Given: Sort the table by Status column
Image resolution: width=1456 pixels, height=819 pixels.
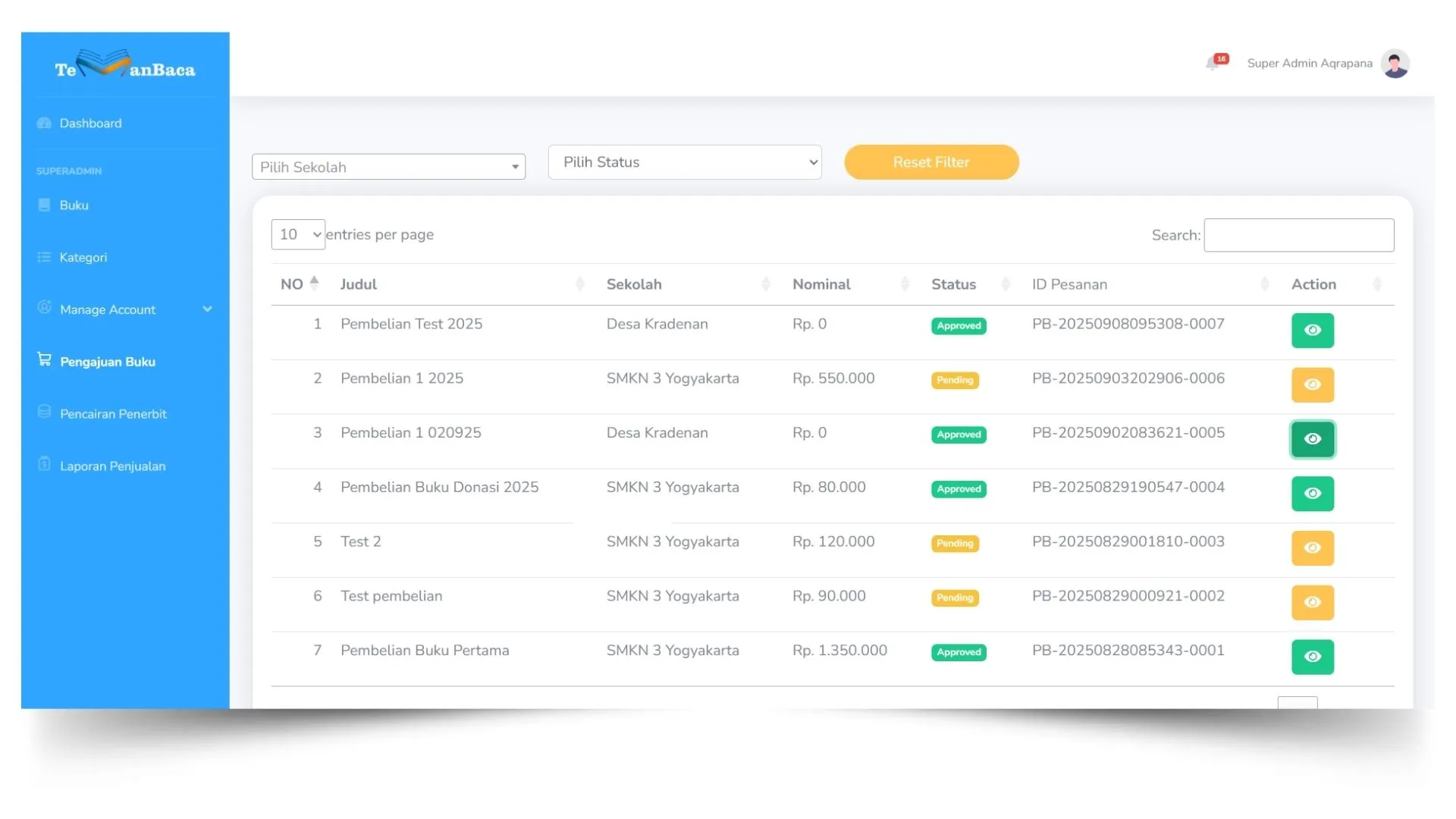Looking at the screenshot, I should pyautogui.click(x=953, y=284).
